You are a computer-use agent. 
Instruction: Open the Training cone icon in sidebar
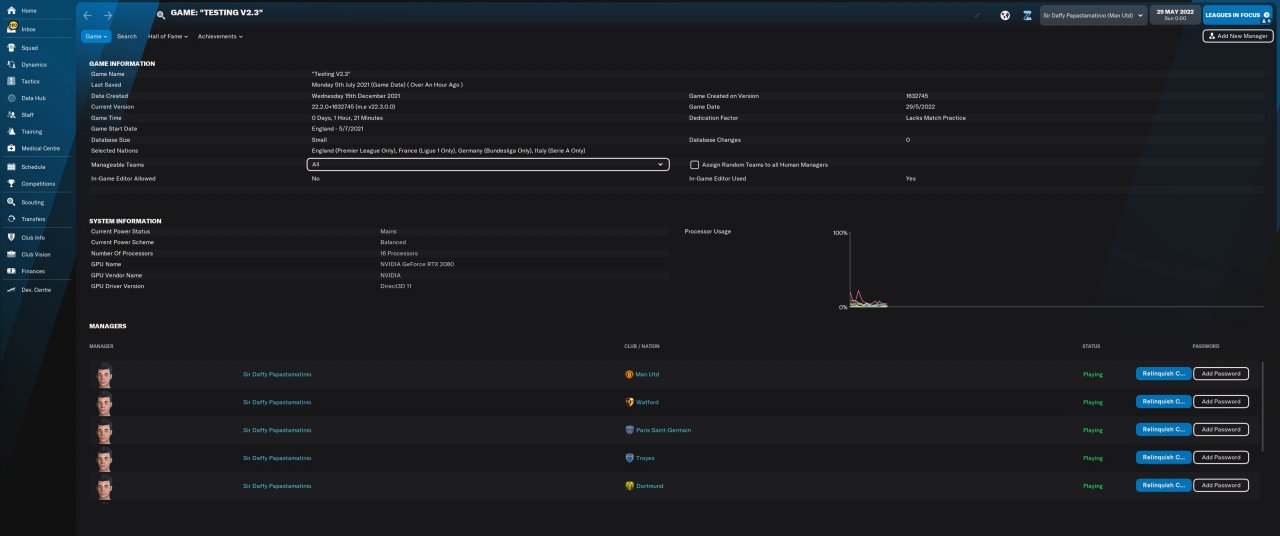[x=11, y=131]
